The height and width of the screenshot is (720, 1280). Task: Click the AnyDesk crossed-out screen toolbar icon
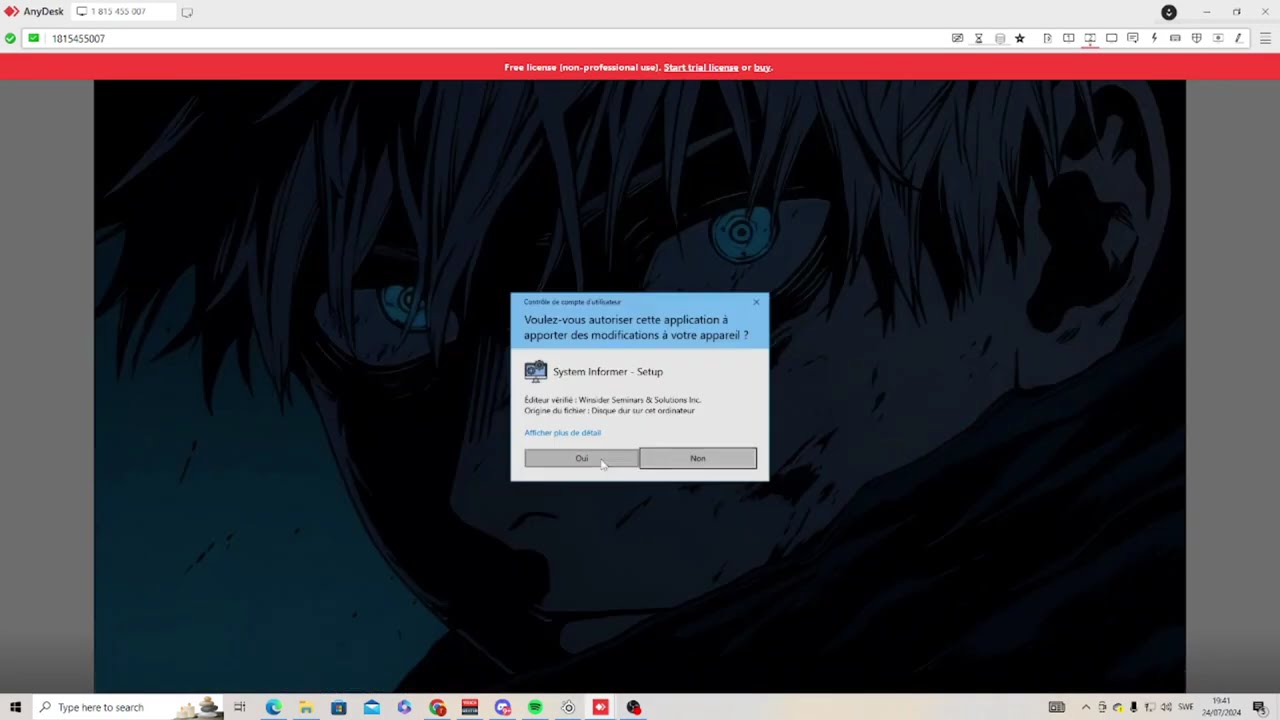click(x=957, y=38)
